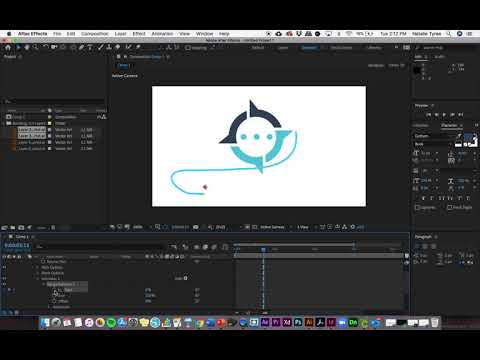Open the viewer resolution Full dropdown
The width and height of the screenshot is (480, 360).
pos(223,227)
